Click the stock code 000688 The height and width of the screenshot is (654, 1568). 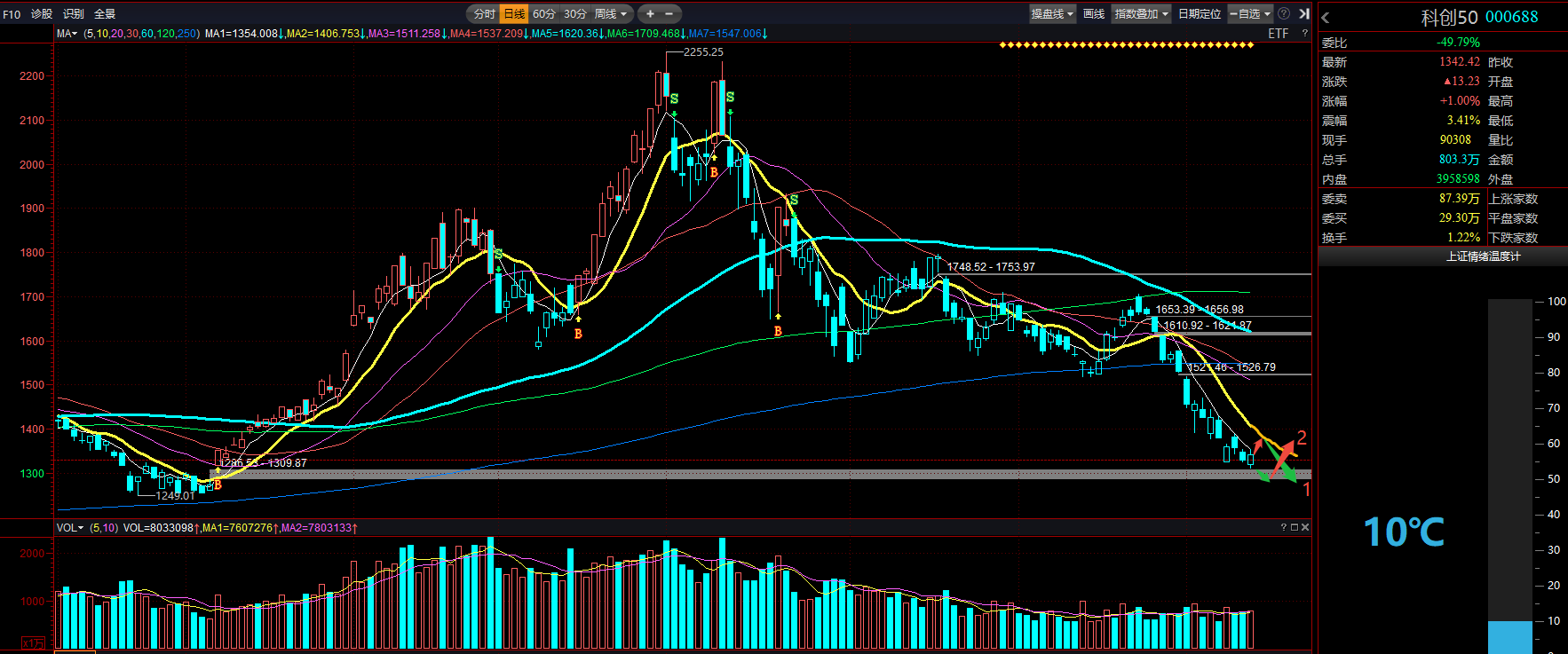coord(1512,17)
